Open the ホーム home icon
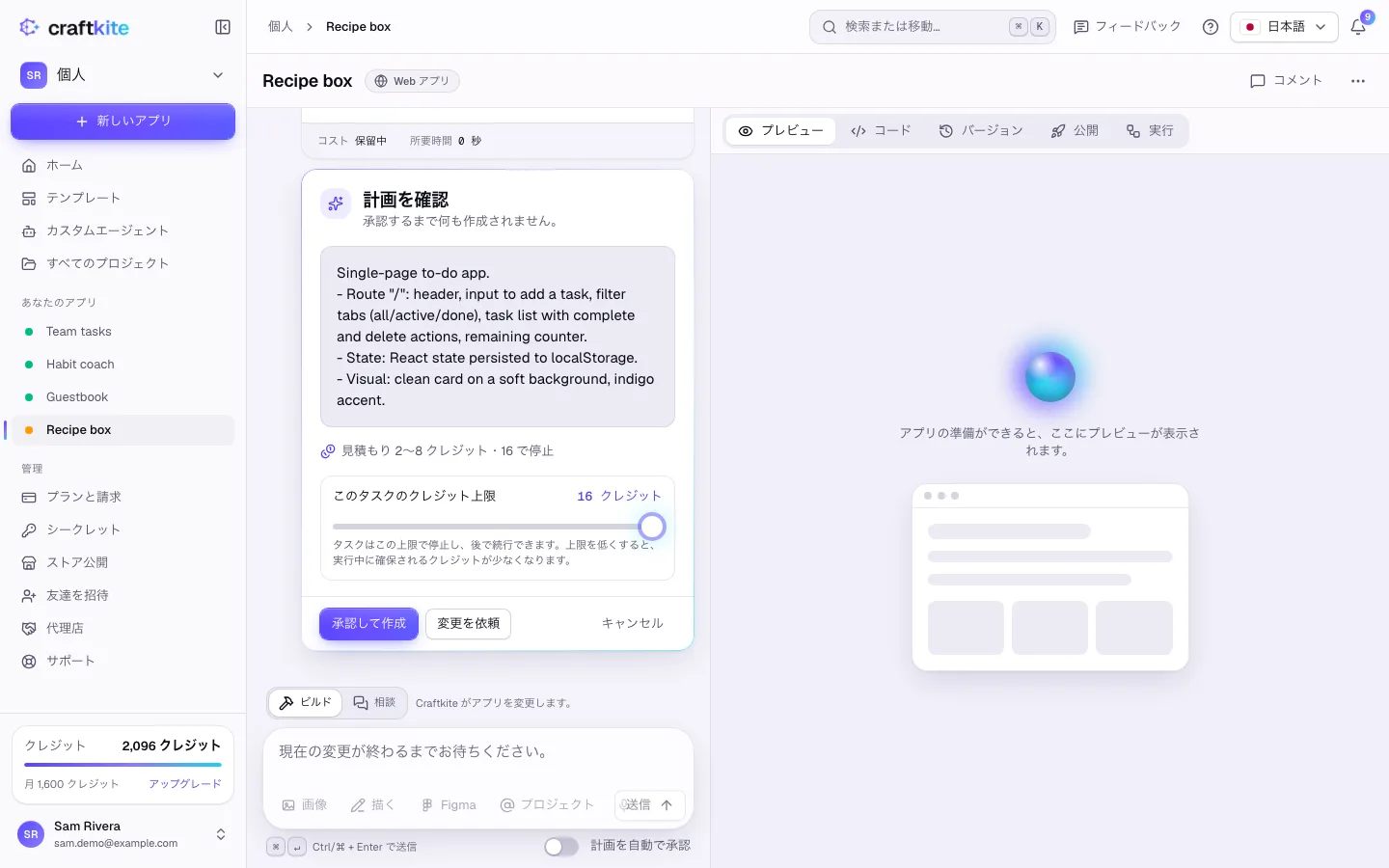Viewport: 1389px width, 868px height. [29, 165]
